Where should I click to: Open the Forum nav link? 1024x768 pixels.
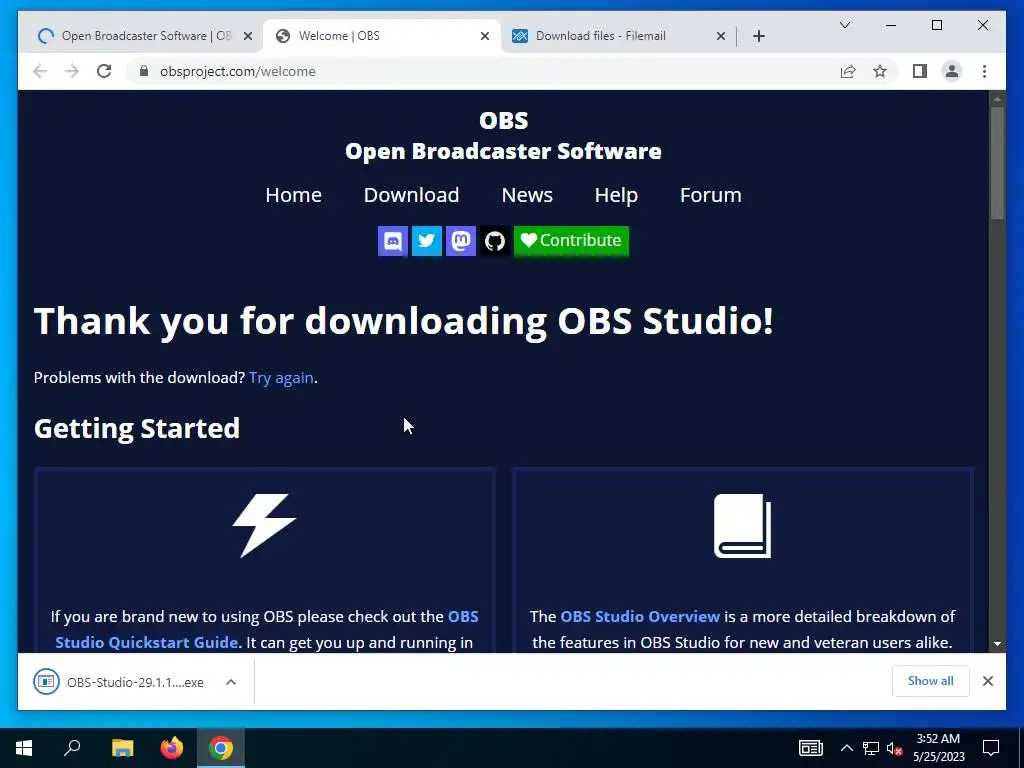[x=711, y=195]
